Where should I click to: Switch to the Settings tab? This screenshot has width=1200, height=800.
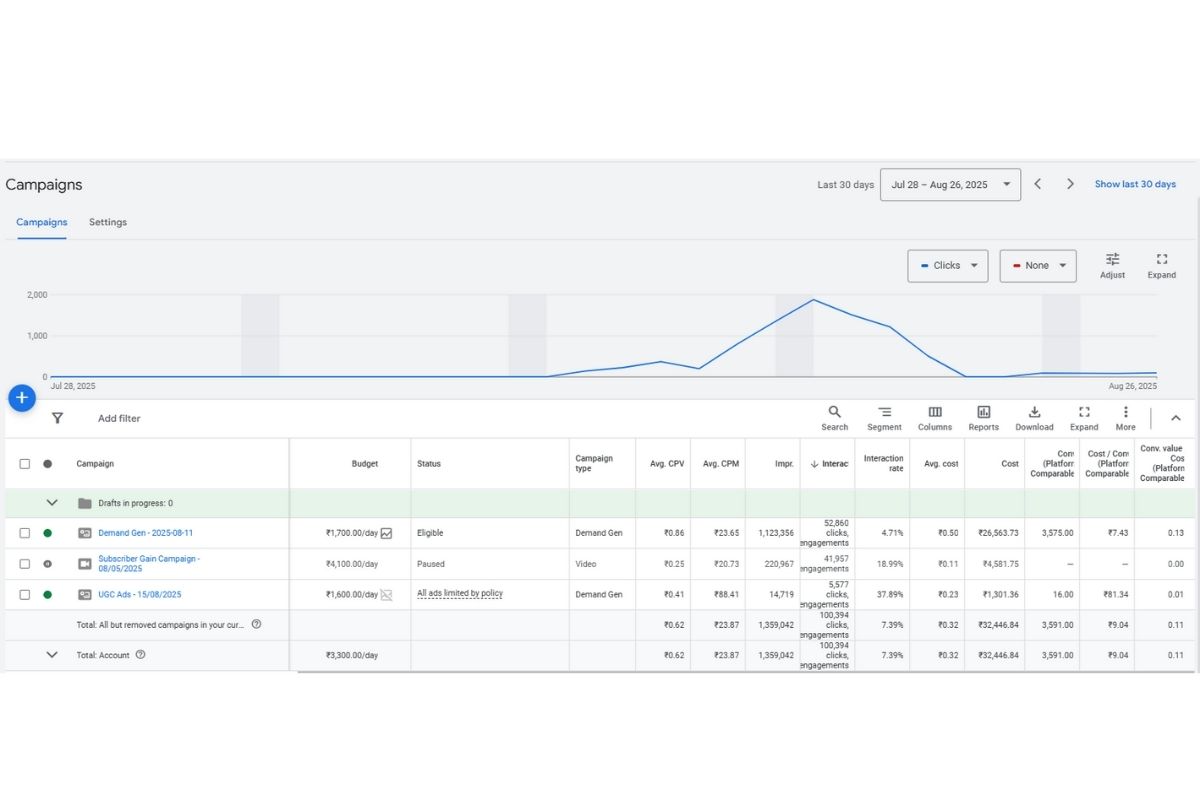[x=108, y=222]
